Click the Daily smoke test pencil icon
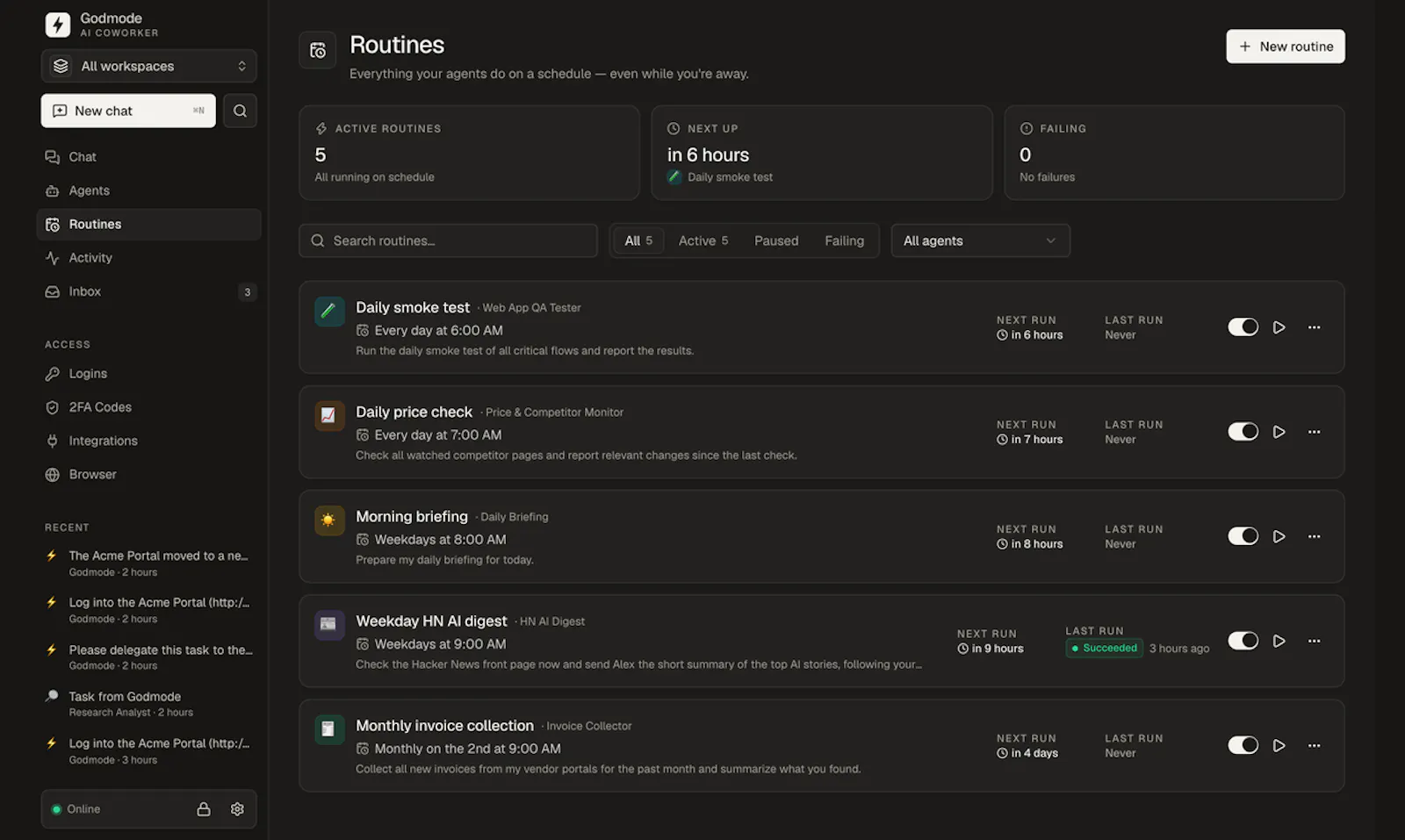The height and width of the screenshot is (840, 1405). point(329,311)
